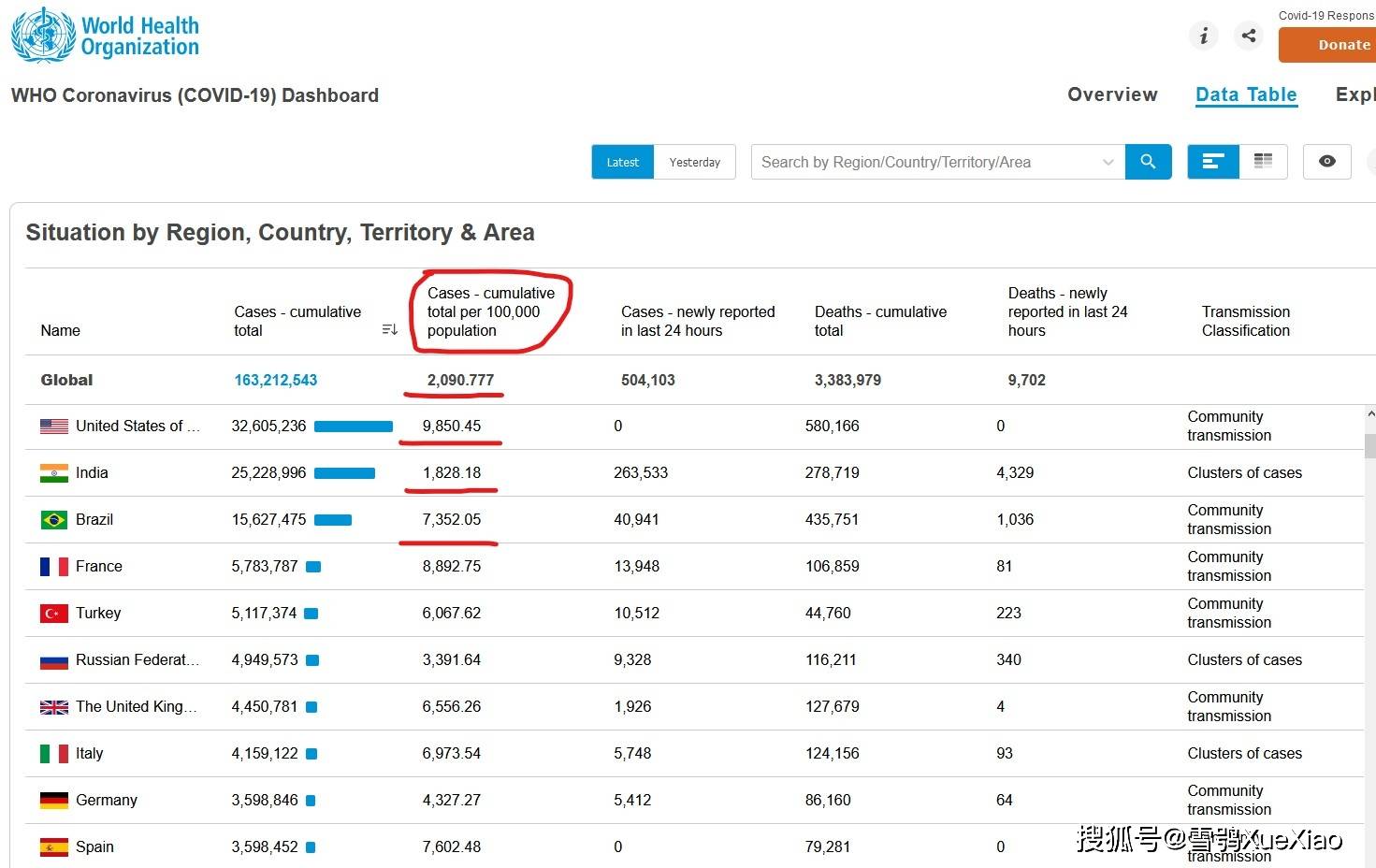Click the United Kingdom flag icon

(x=54, y=707)
